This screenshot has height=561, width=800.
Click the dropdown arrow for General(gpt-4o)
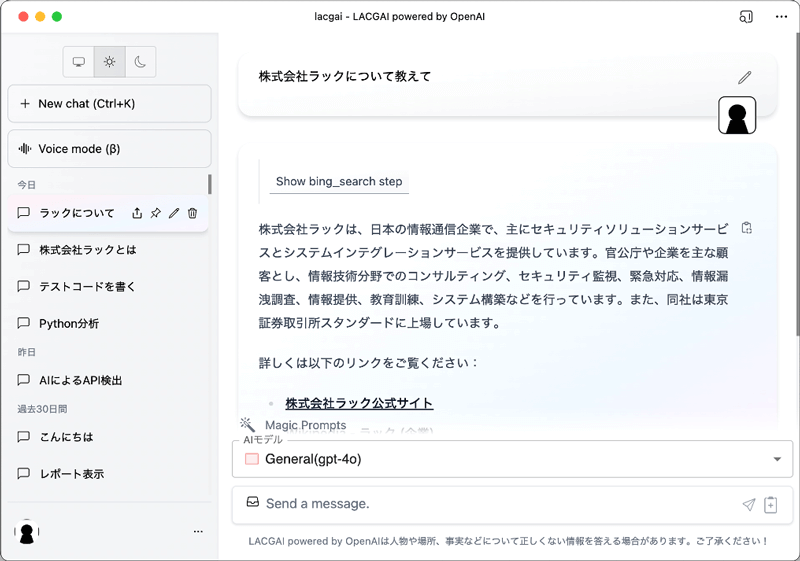(x=777, y=459)
